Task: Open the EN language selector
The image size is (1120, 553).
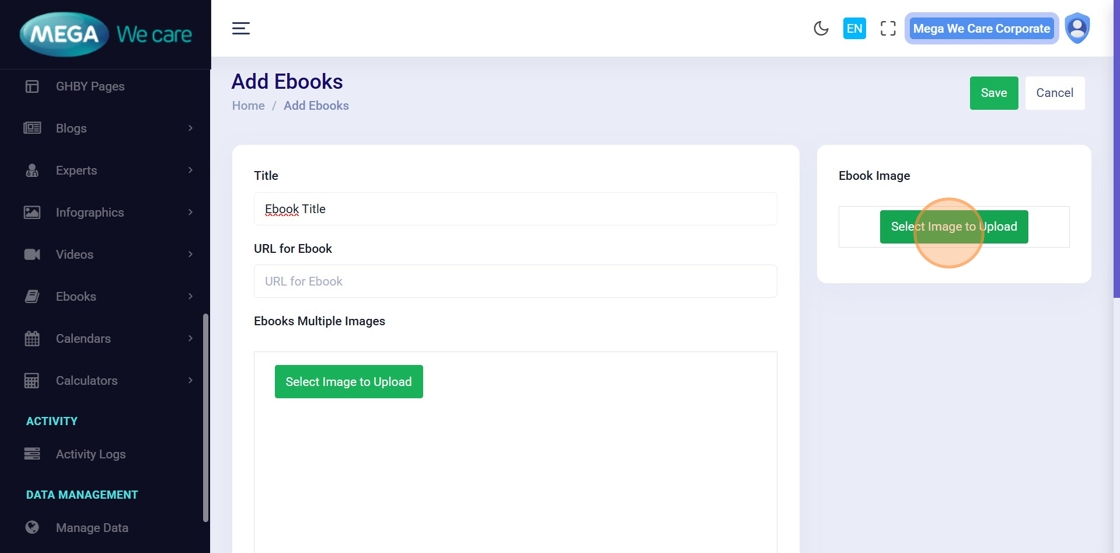Action: click(854, 28)
